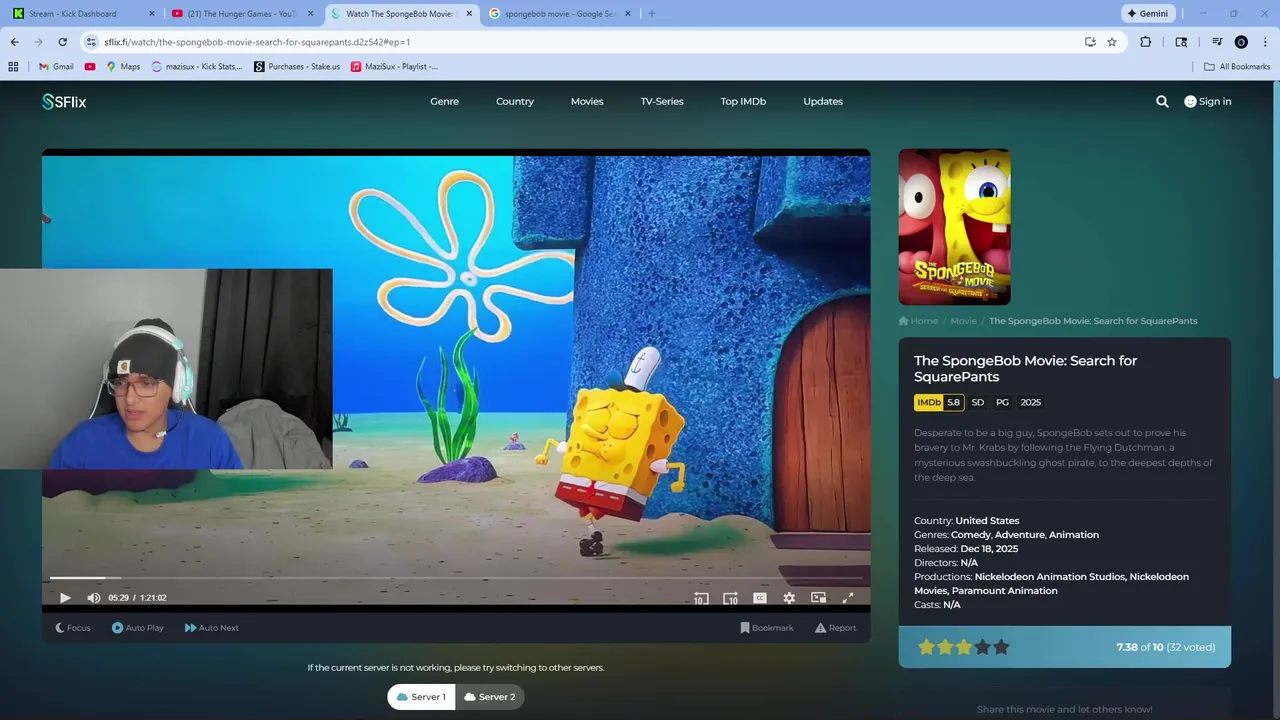This screenshot has width=1280, height=720.
Task: Rewind video by 10 seconds
Action: pyautogui.click(x=701, y=598)
